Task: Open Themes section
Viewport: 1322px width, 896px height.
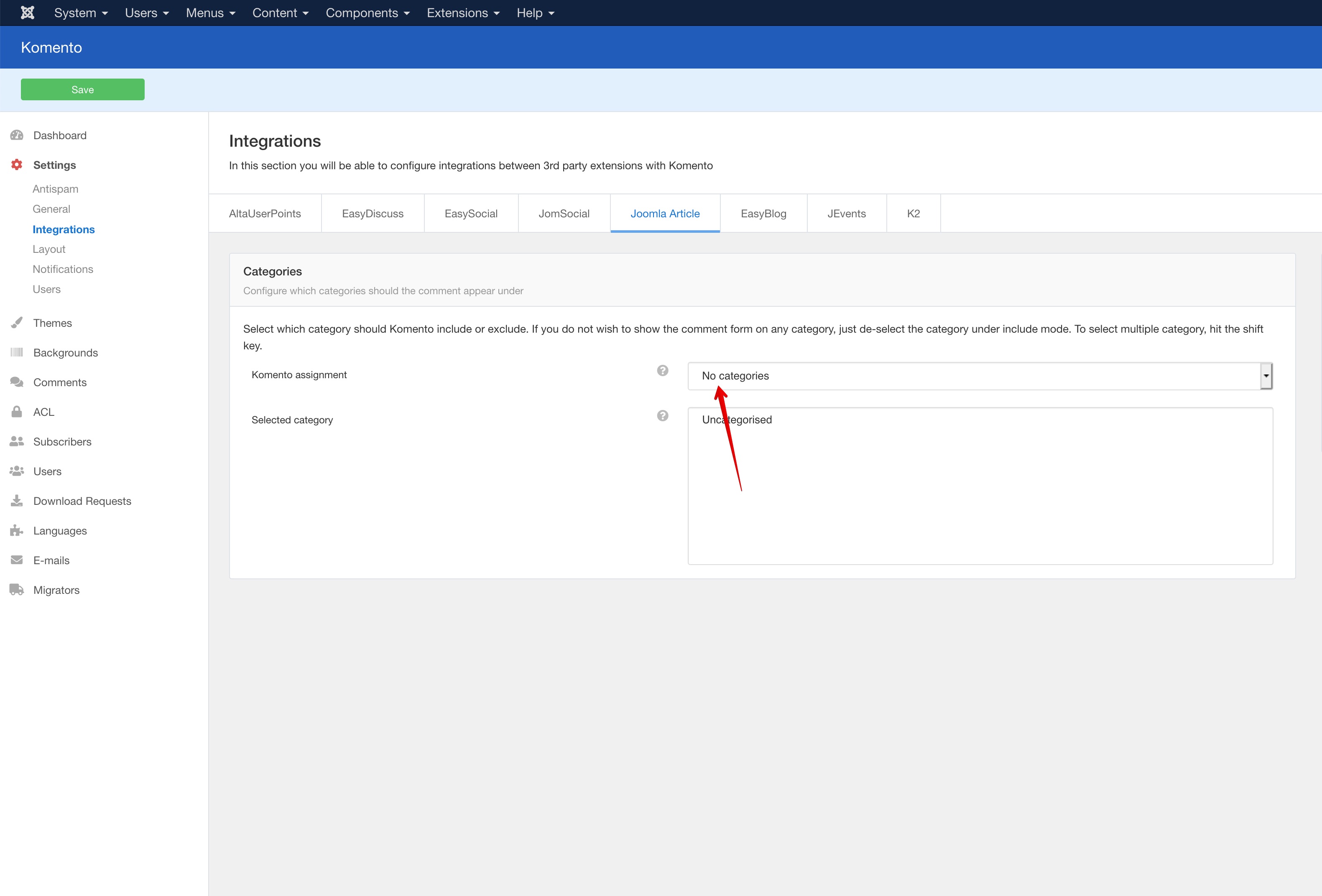Action: coord(52,323)
